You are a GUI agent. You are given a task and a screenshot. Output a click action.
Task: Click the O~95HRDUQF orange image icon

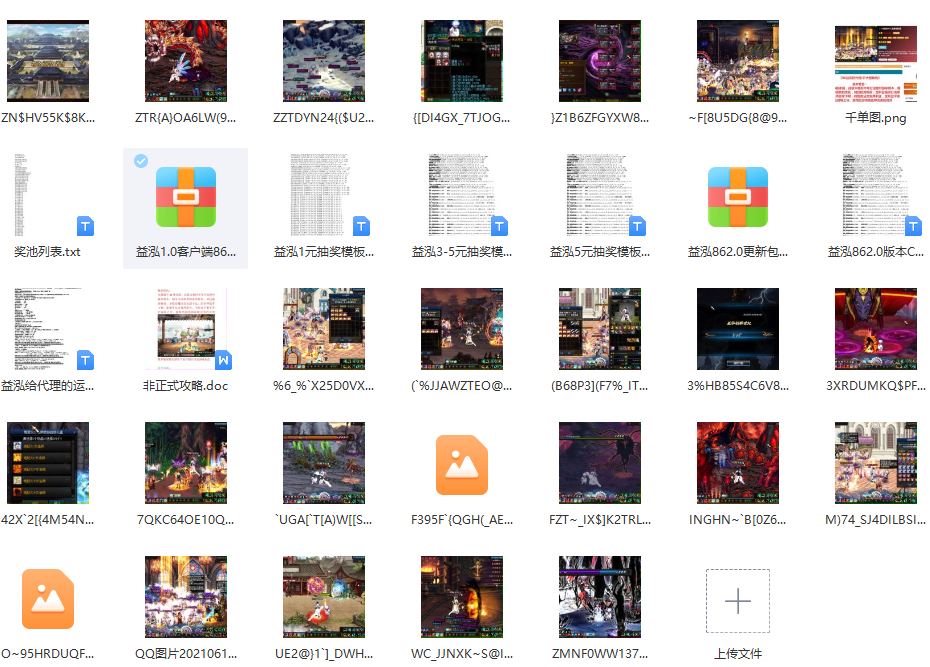[48, 599]
